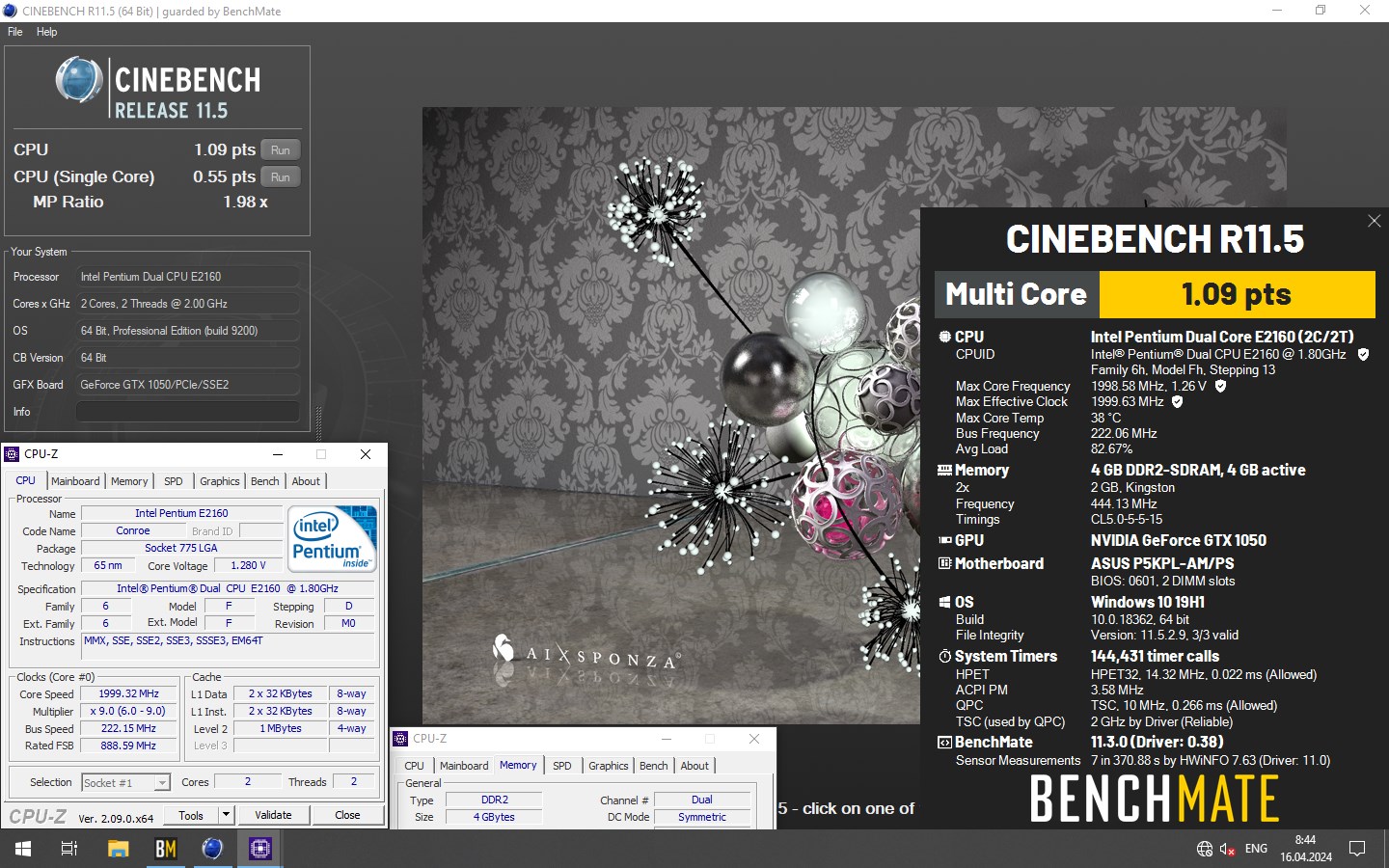Open the Help menu in Cinebench
The width and height of the screenshot is (1389, 868).
coord(46,32)
